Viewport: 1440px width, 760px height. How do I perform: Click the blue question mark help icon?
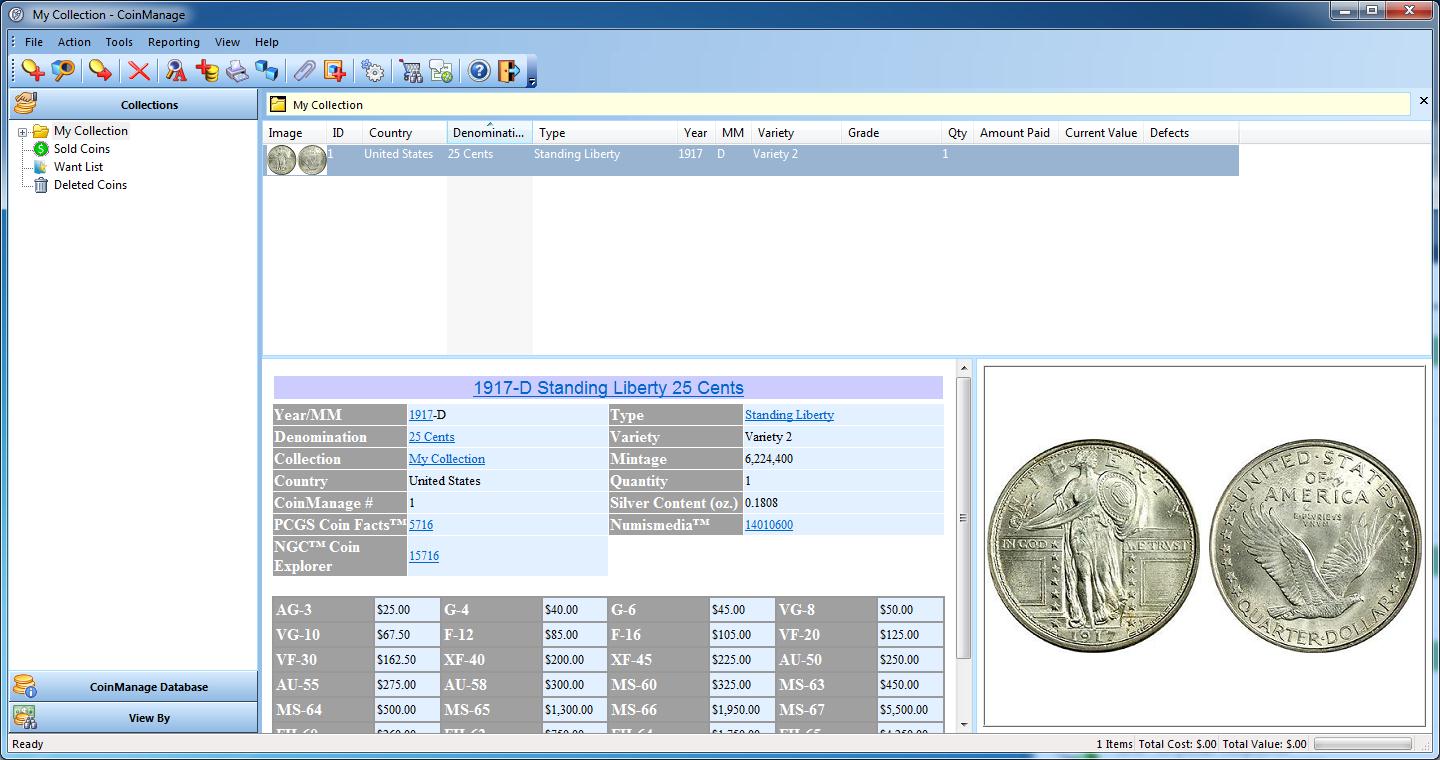479,71
